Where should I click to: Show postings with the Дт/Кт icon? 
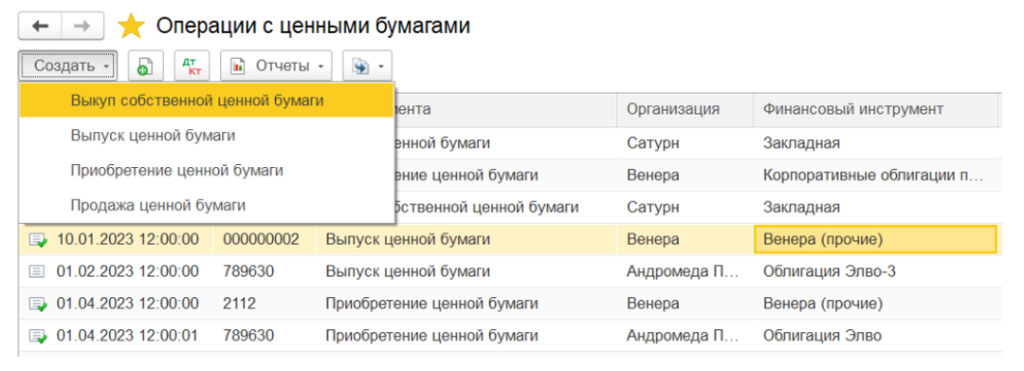click(x=191, y=66)
